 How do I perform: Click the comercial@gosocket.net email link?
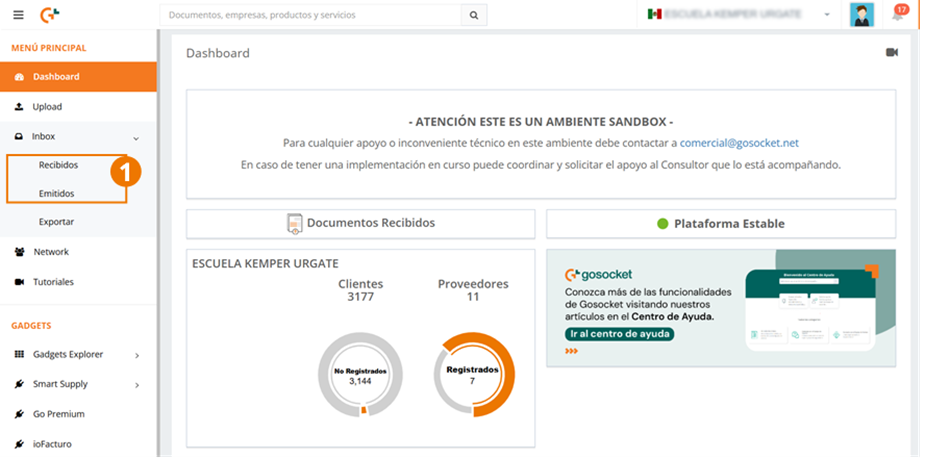(739, 143)
